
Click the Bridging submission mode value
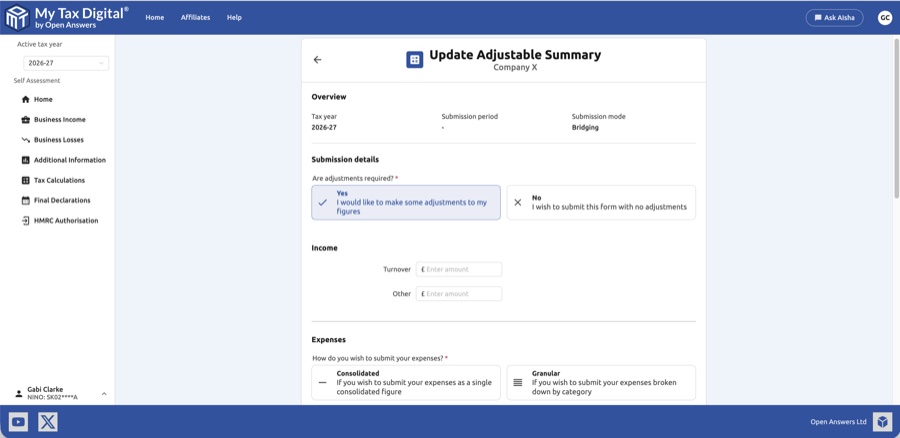point(585,127)
